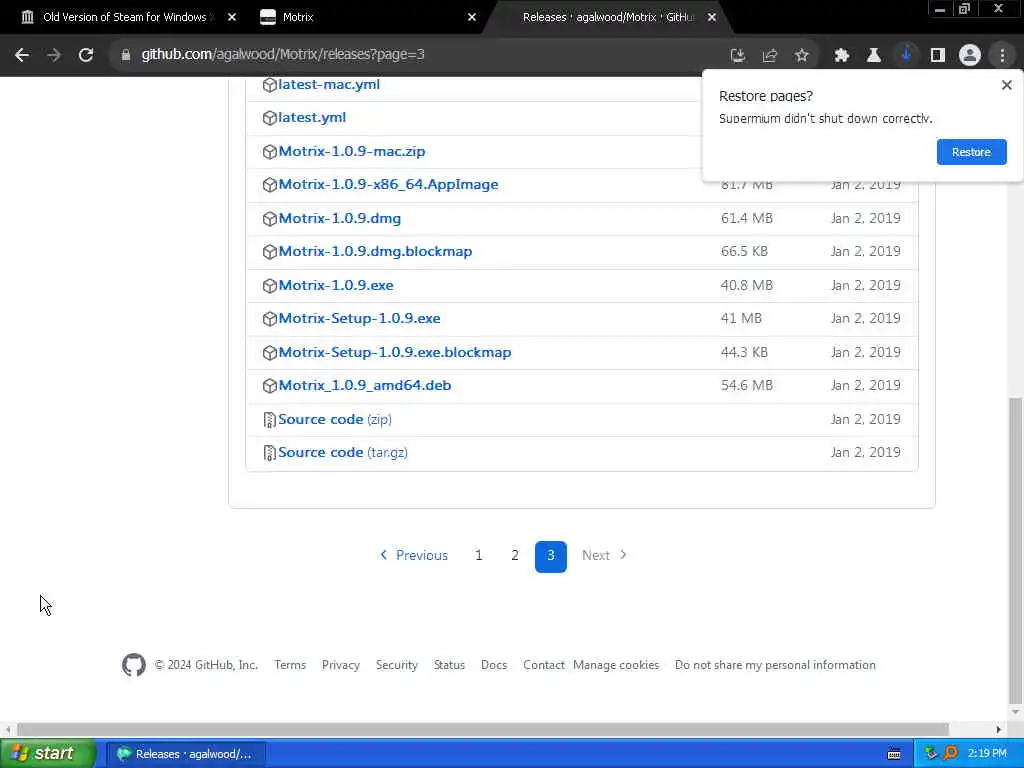Click package icon beside Motrix_1.0.9_amd64.deb
The image size is (1024, 768).
(x=269, y=386)
